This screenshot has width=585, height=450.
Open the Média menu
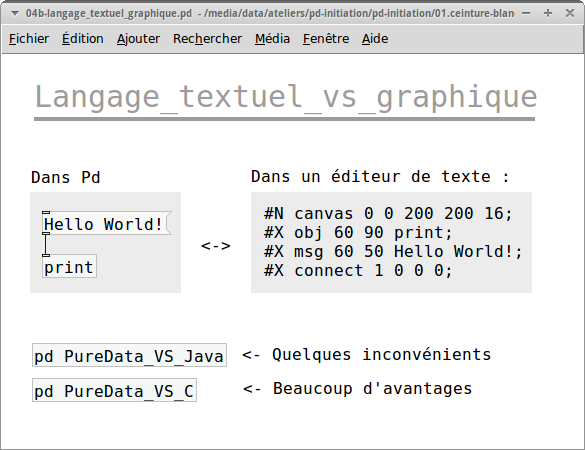point(272,39)
